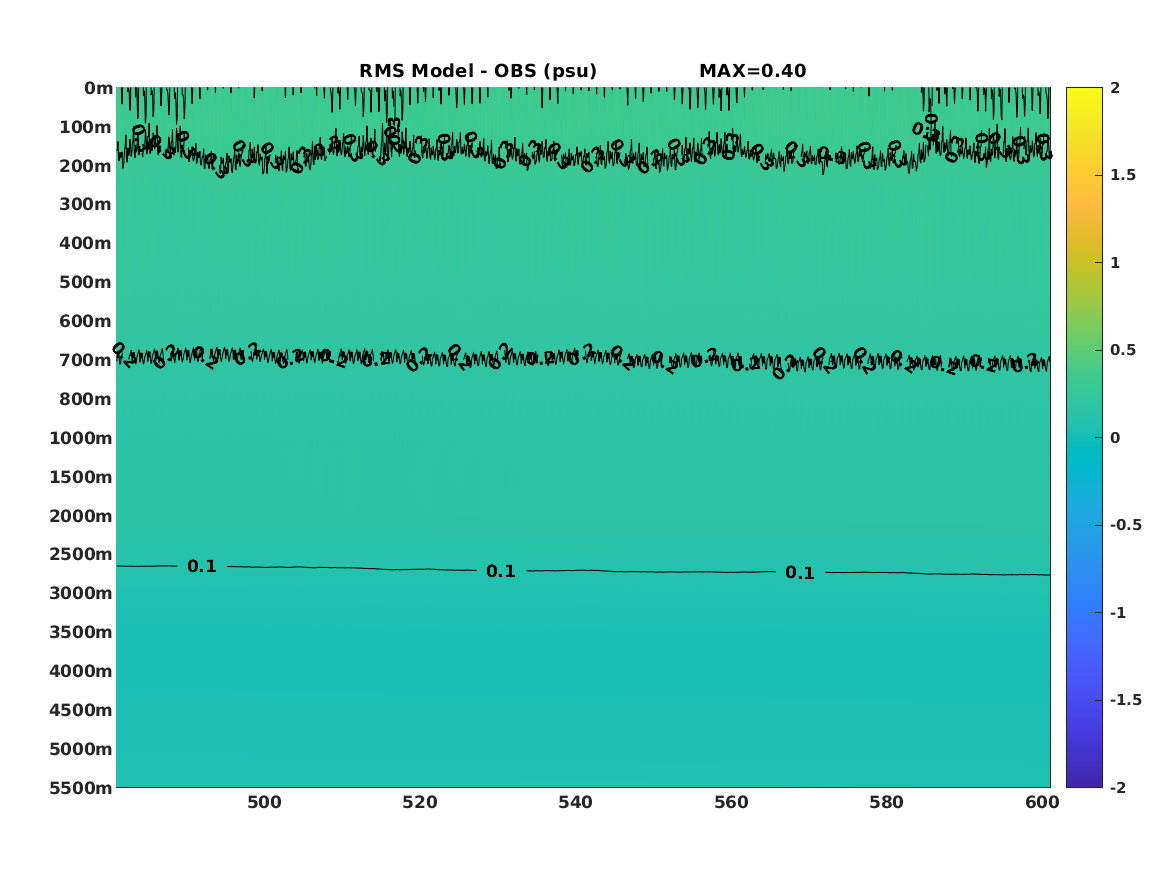Click the colorbar tick label "-1.5"

point(1125,700)
